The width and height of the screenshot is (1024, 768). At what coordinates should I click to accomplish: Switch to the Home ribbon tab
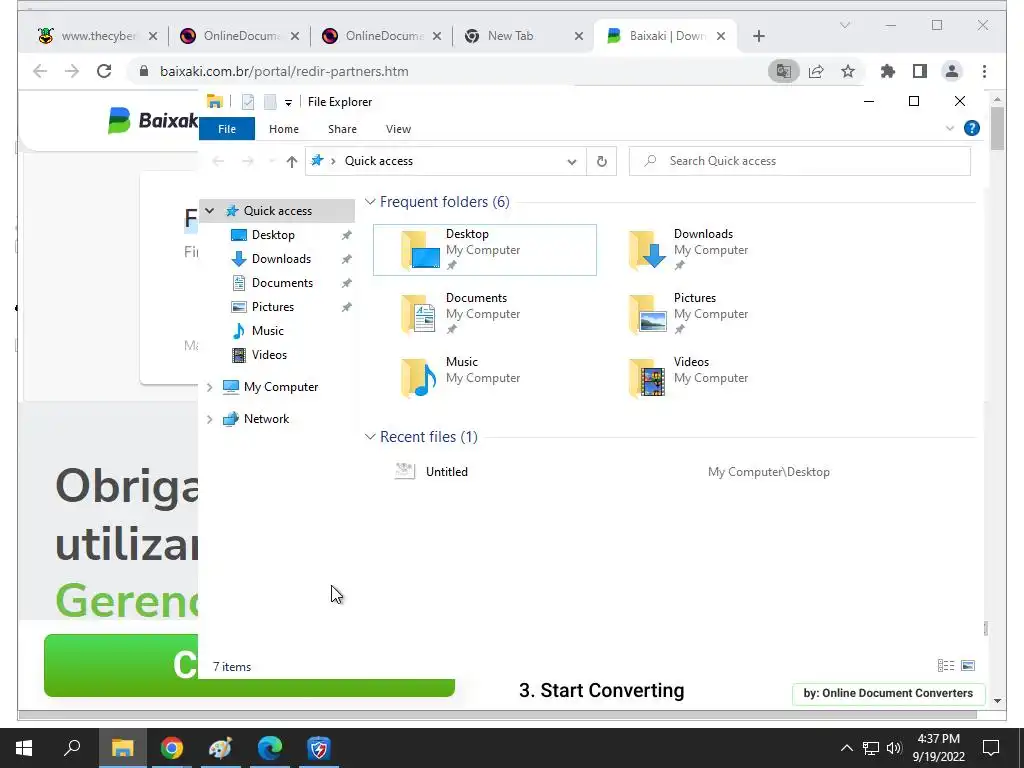click(283, 129)
